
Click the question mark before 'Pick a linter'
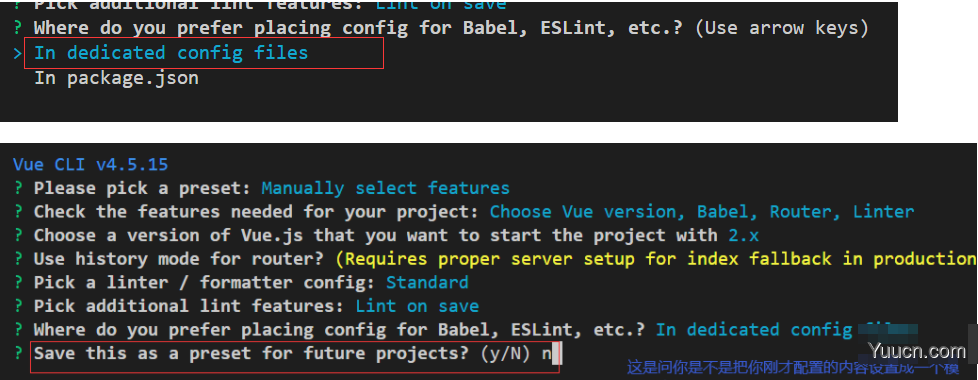click(x=18, y=282)
